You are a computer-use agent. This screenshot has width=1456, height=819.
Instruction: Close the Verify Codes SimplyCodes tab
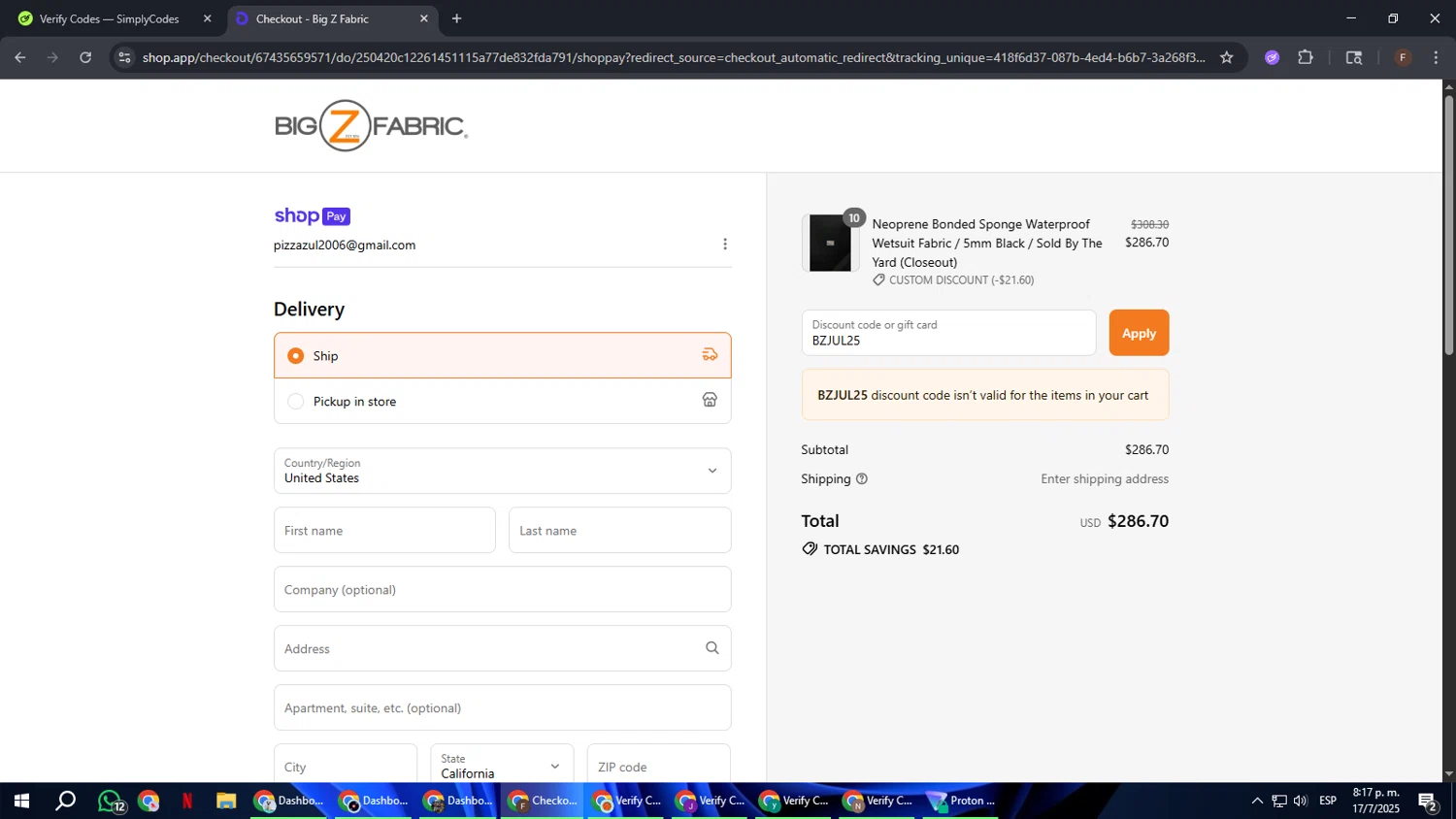coord(207,18)
